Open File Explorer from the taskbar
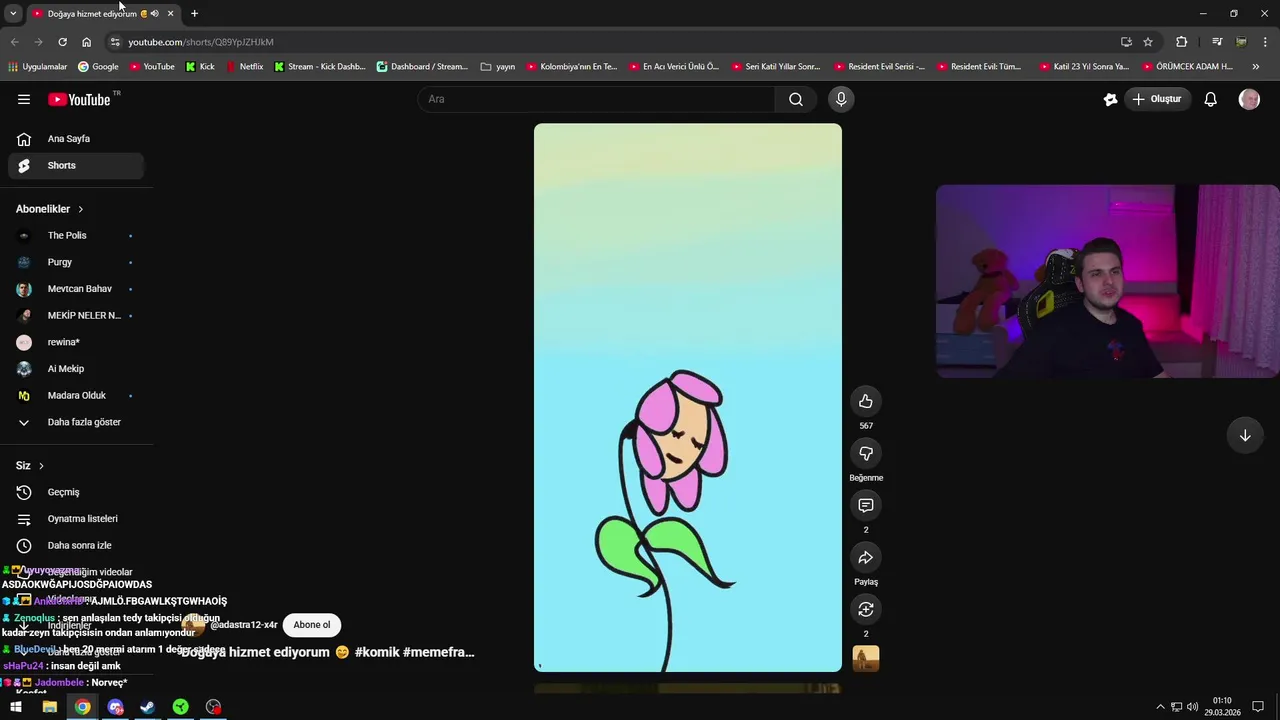1280x720 pixels. [x=49, y=707]
